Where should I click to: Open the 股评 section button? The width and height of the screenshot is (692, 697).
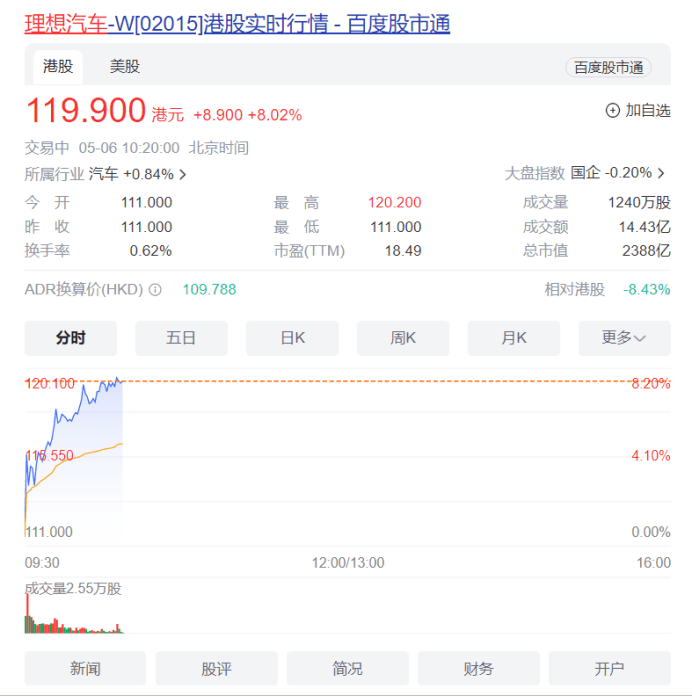tap(216, 668)
